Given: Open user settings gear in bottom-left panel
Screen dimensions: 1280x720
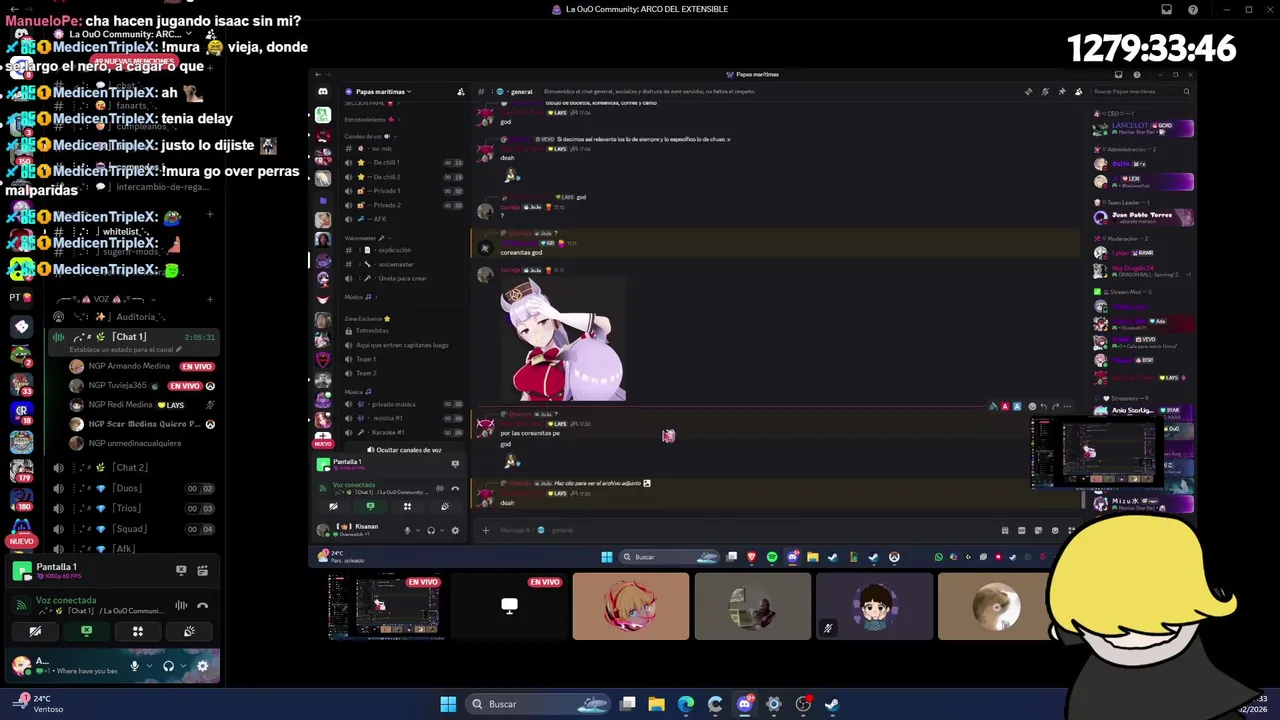Looking at the screenshot, I should point(202,666).
